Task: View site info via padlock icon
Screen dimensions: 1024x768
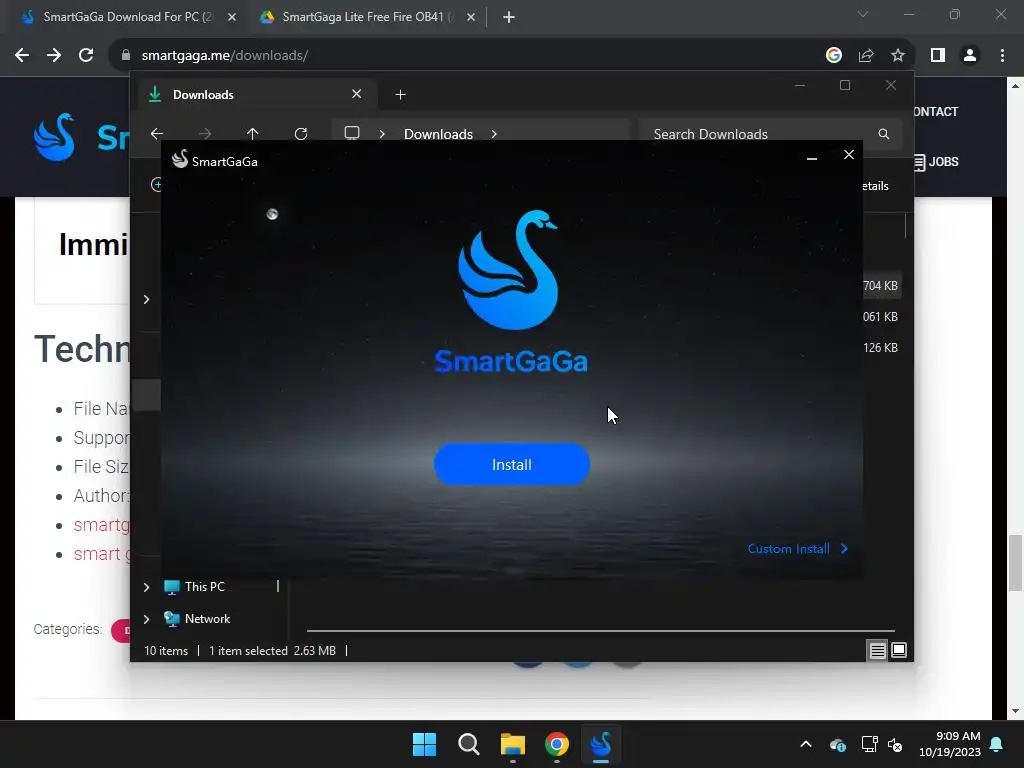Action: coord(126,56)
